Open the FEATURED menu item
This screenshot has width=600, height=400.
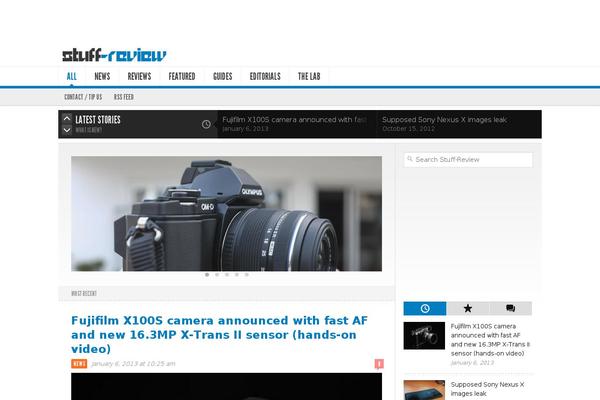click(182, 77)
